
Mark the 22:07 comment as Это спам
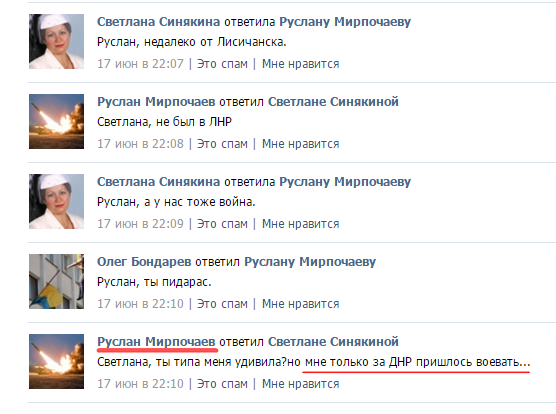[x=222, y=64]
